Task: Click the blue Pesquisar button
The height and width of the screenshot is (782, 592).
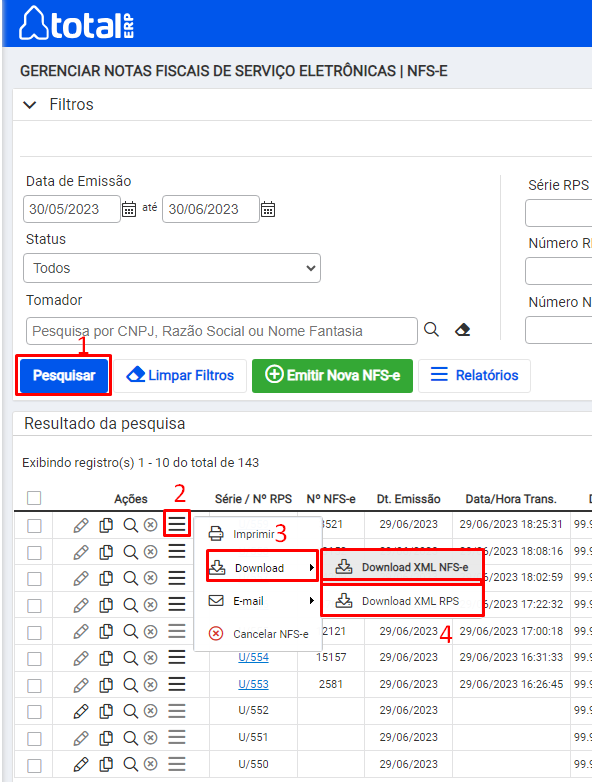Action: click(64, 375)
